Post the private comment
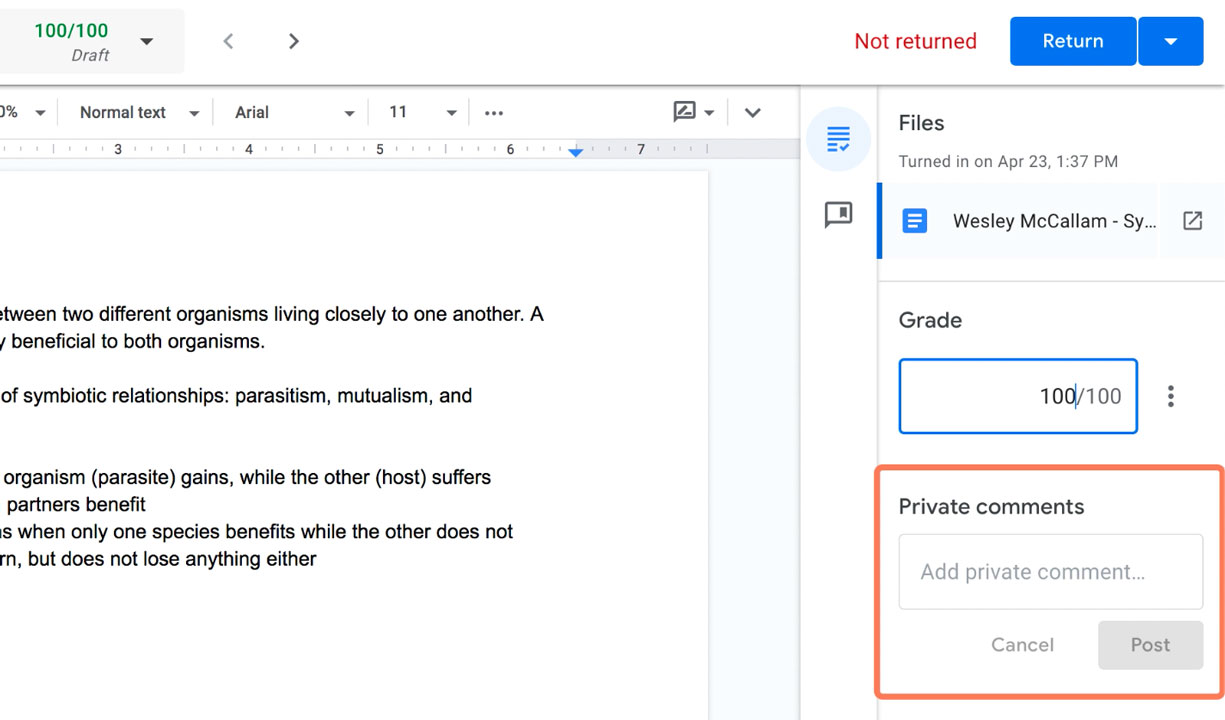1225x720 pixels. pos(1150,645)
